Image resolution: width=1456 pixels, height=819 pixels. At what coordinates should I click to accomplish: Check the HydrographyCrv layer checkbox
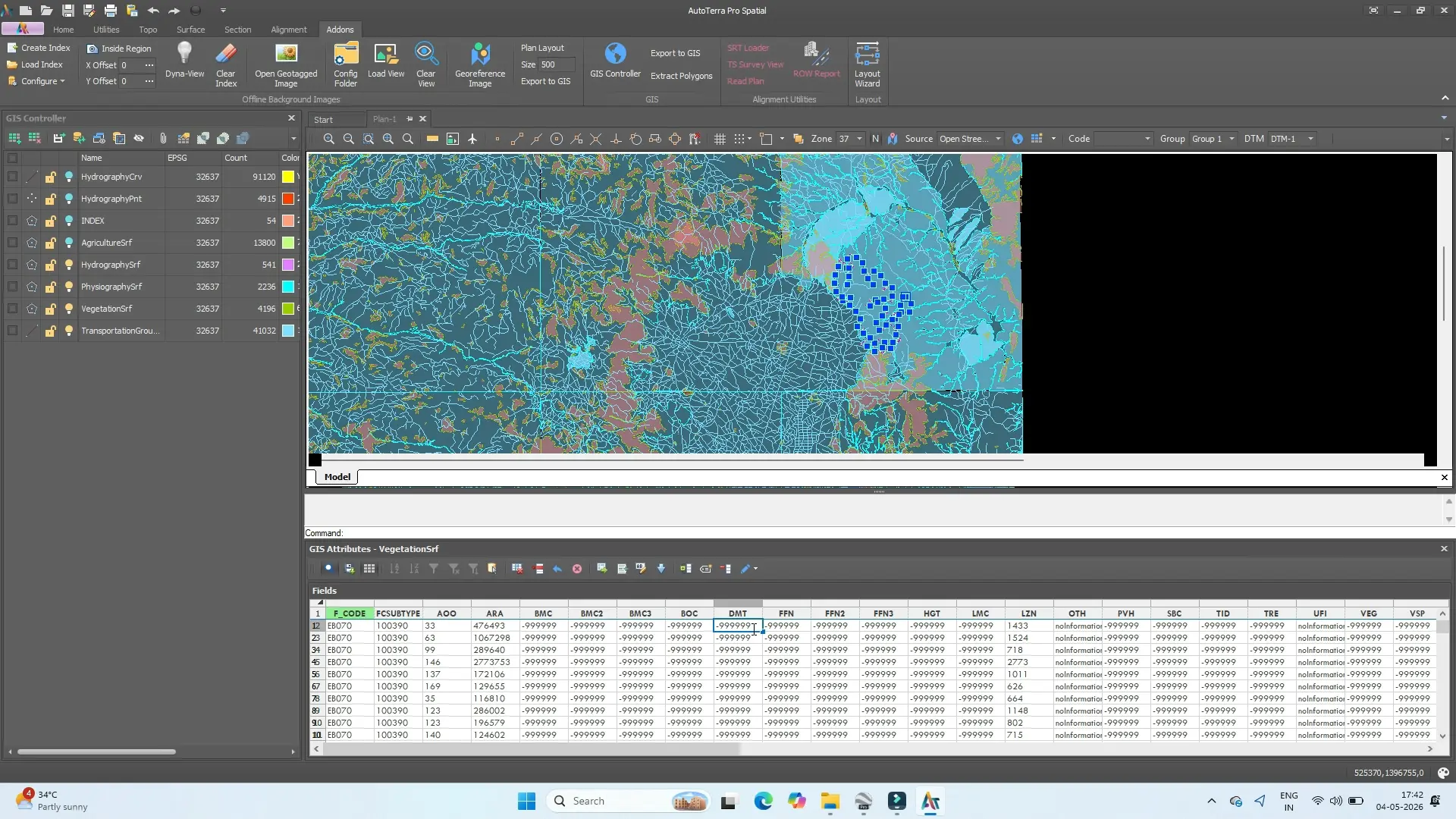coord(12,177)
